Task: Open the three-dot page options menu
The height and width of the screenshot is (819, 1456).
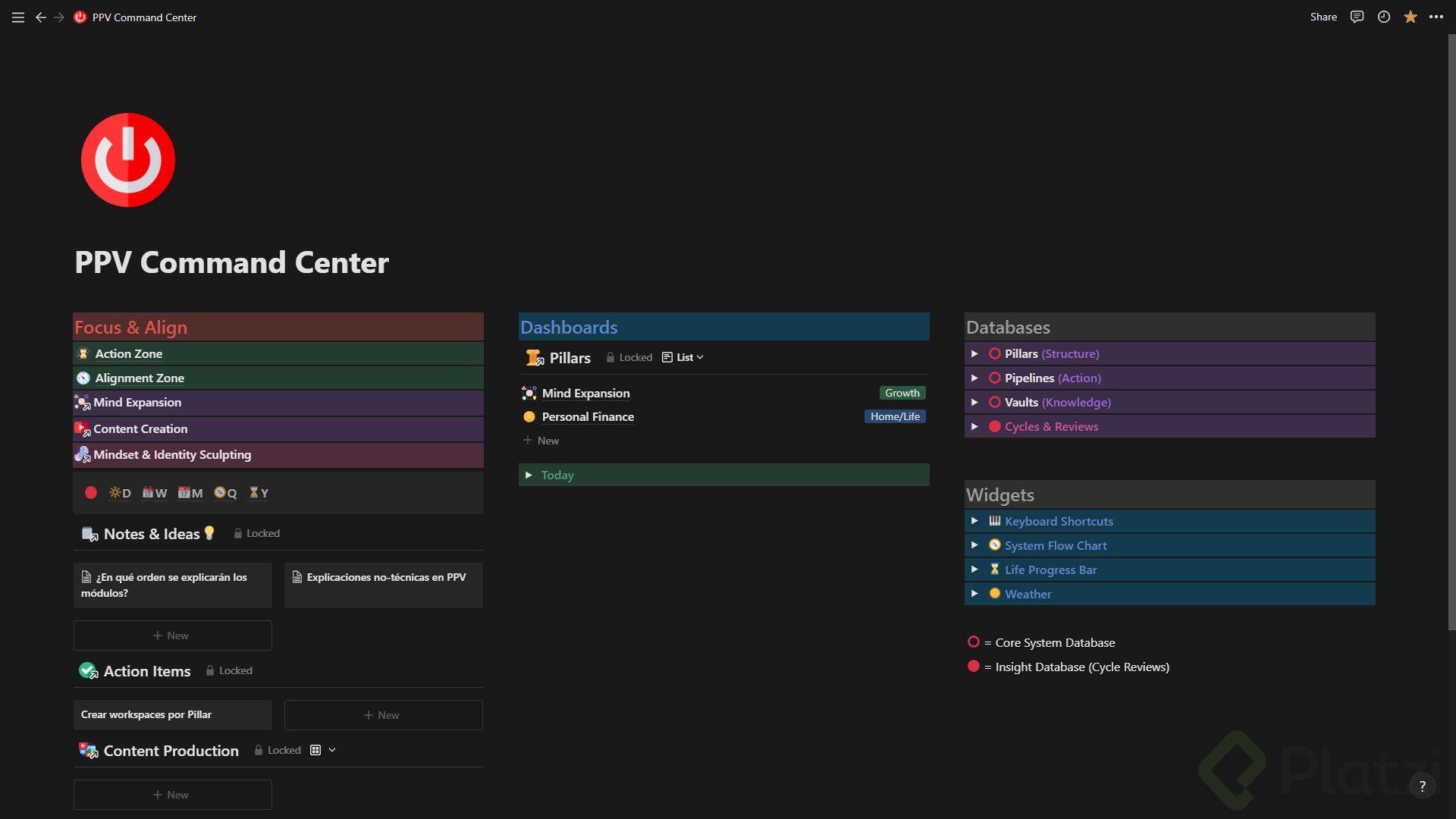Action: pos(1436,17)
